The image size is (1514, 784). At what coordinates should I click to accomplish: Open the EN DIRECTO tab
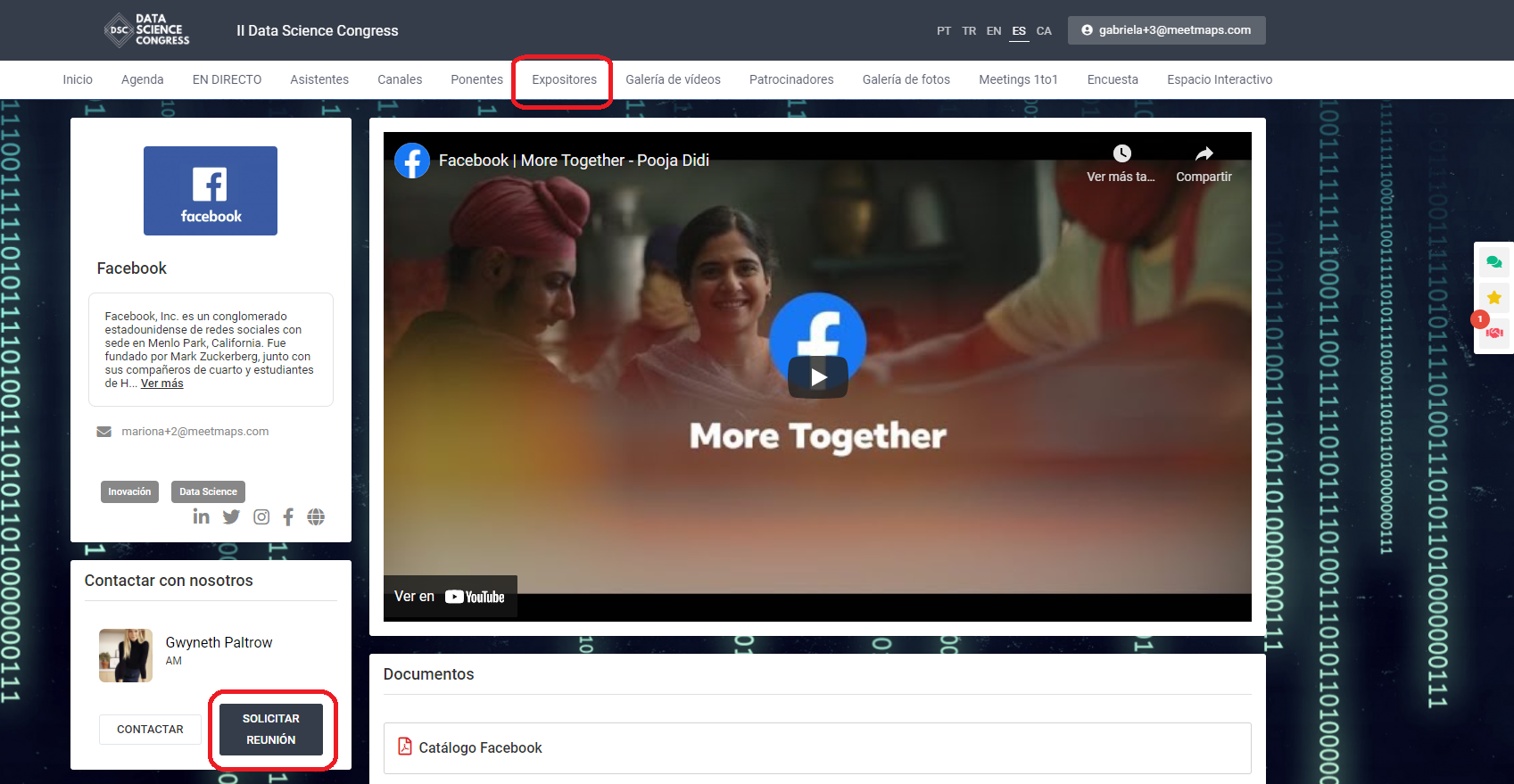tap(227, 79)
